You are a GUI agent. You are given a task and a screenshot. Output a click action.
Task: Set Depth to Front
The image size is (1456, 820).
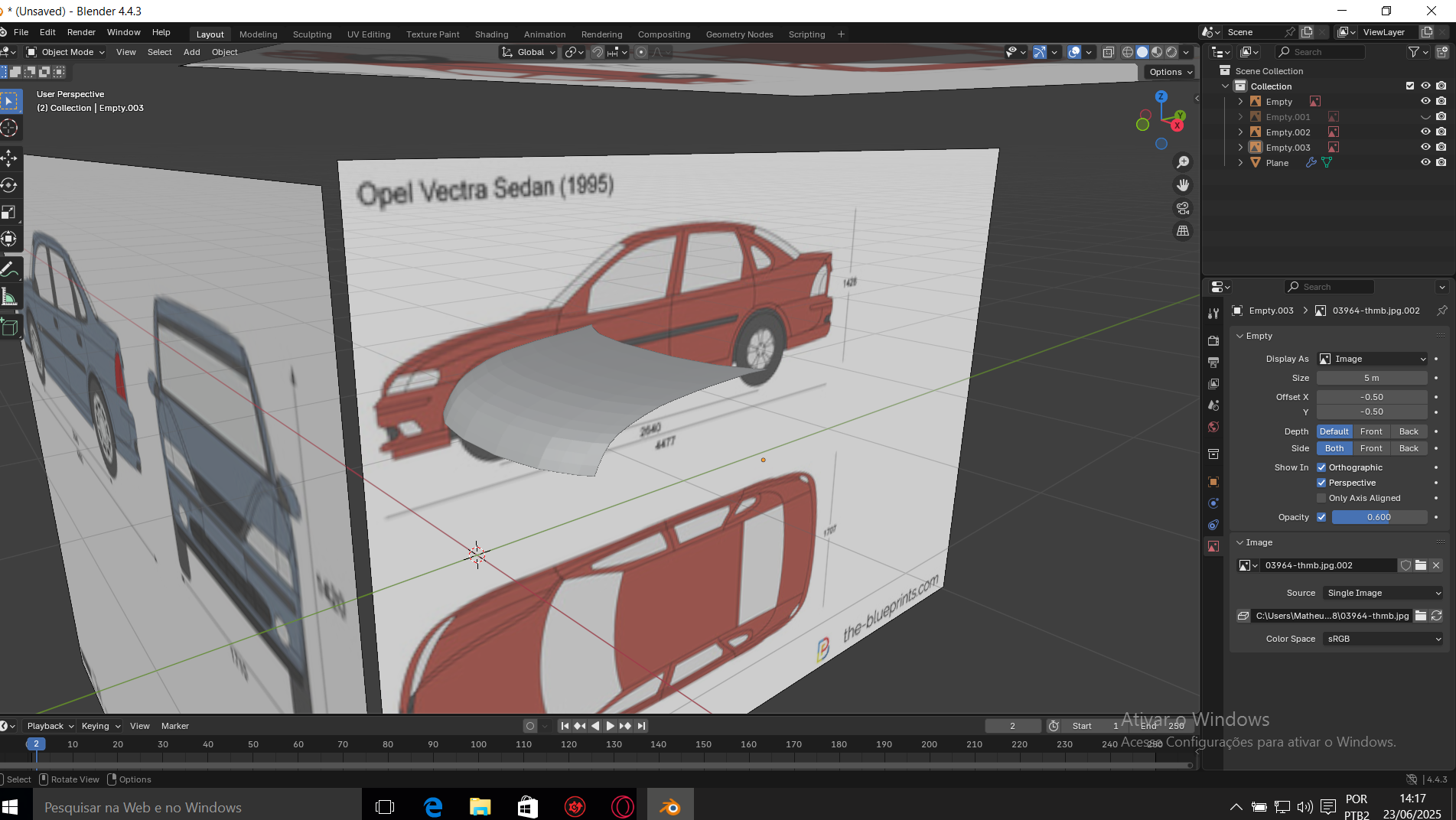coord(1371,431)
